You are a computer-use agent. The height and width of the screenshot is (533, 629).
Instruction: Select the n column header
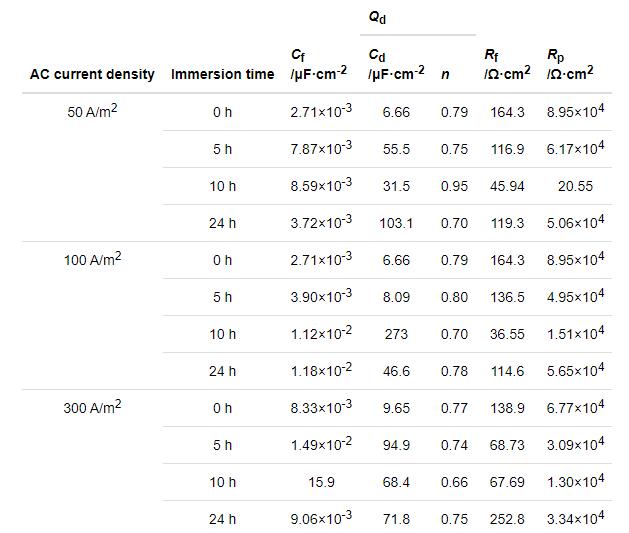pyautogui.click(x=445, y=74)
